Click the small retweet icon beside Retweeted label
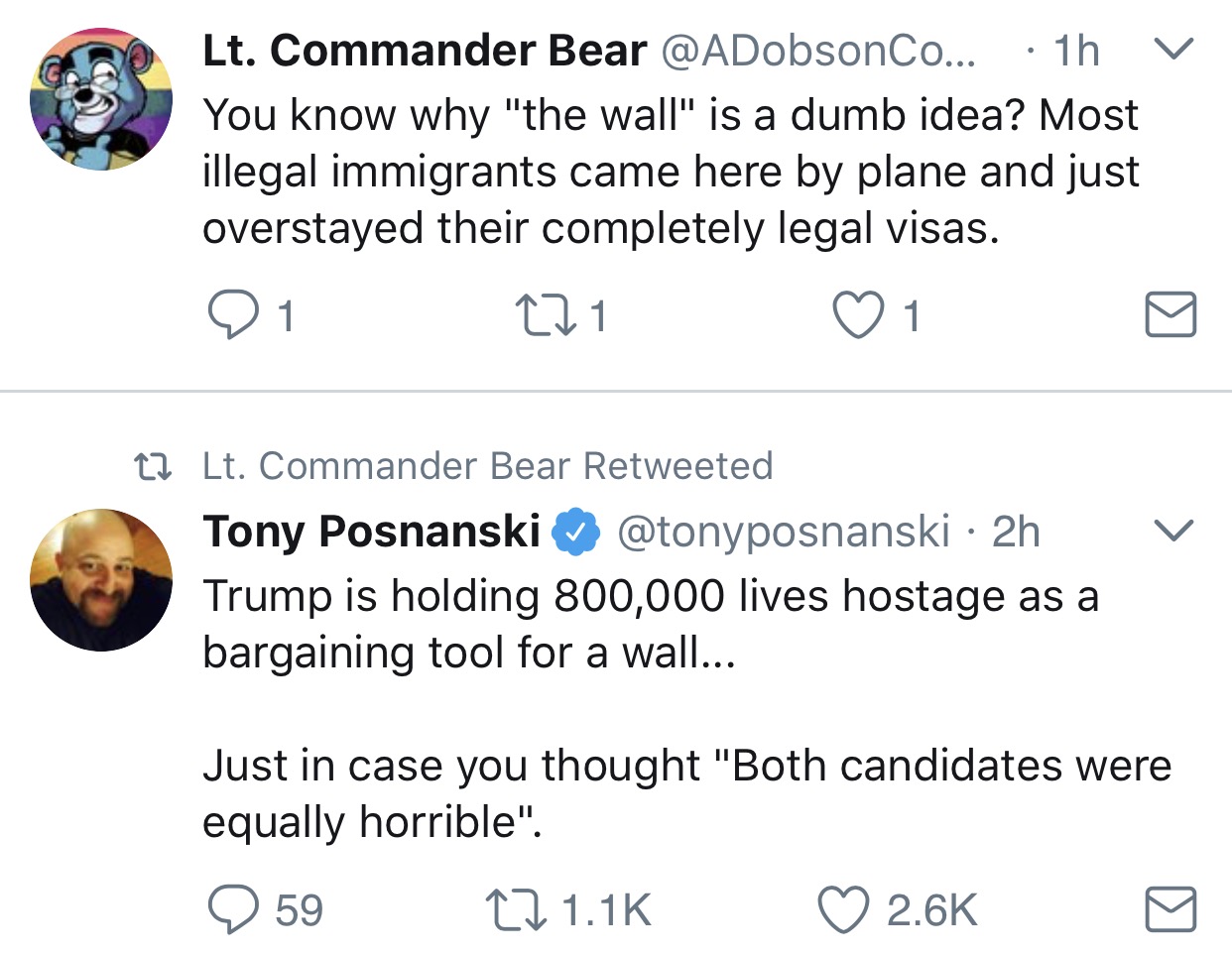Image resolution: width=1232 pixels, height=955 pixels. tap(154, 466)
